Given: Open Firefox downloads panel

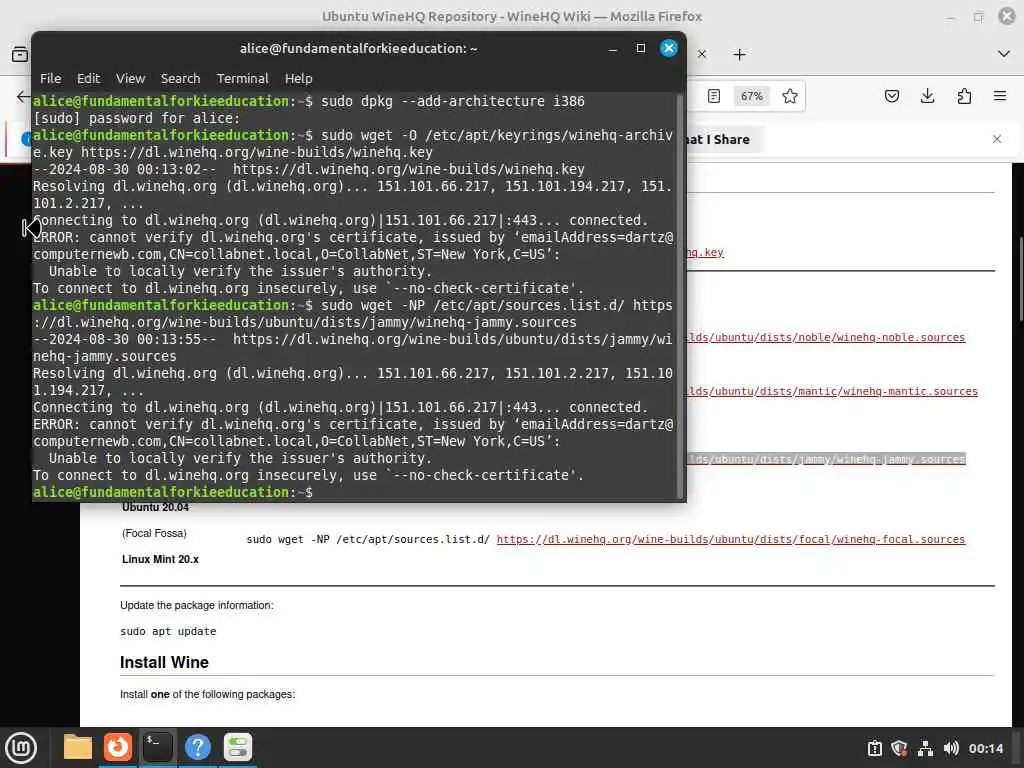Looking at the screenshot, I should [x=927, y=96].
